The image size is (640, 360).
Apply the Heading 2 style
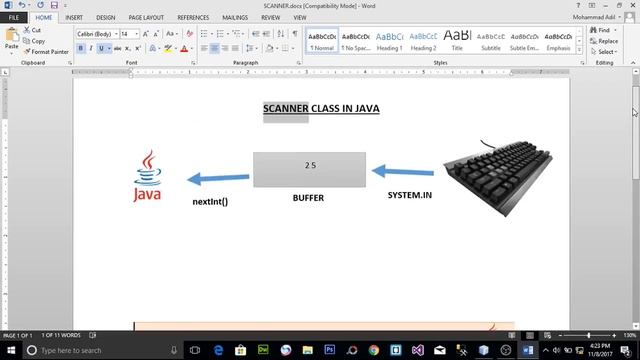[423, 41]
